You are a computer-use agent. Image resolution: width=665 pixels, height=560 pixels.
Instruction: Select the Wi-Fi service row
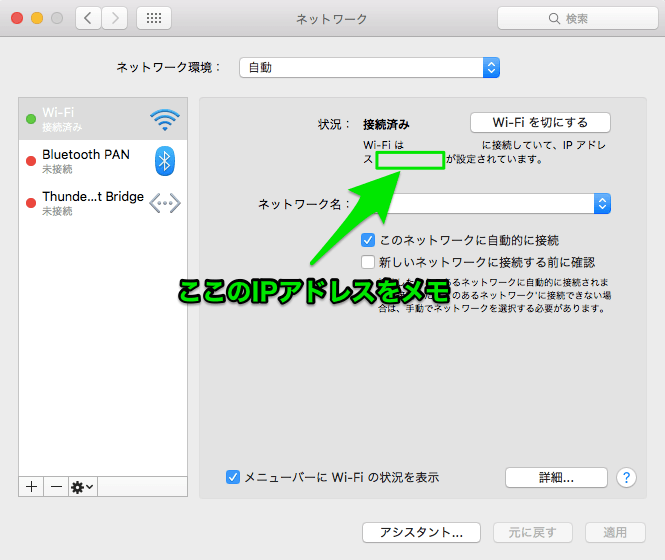[103, 119]
